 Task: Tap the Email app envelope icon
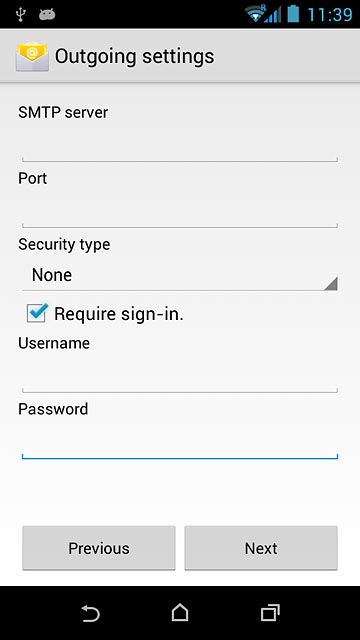(32, 56)
